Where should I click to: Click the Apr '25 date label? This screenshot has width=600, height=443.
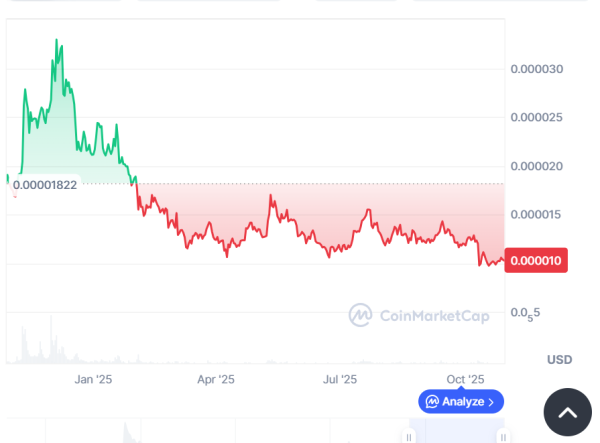tap(215, 379)
